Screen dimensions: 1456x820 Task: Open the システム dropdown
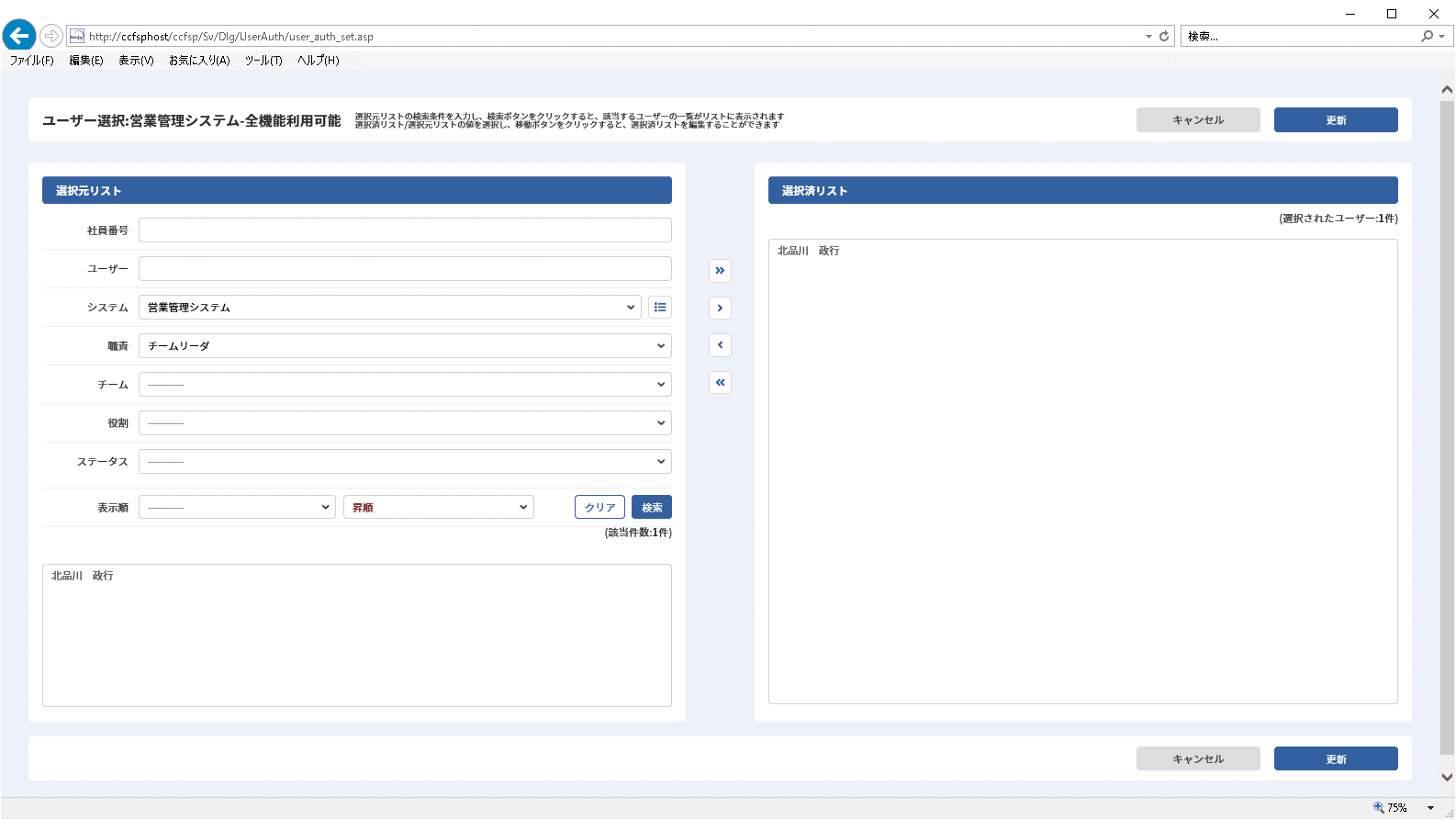(x=390, y=308)
